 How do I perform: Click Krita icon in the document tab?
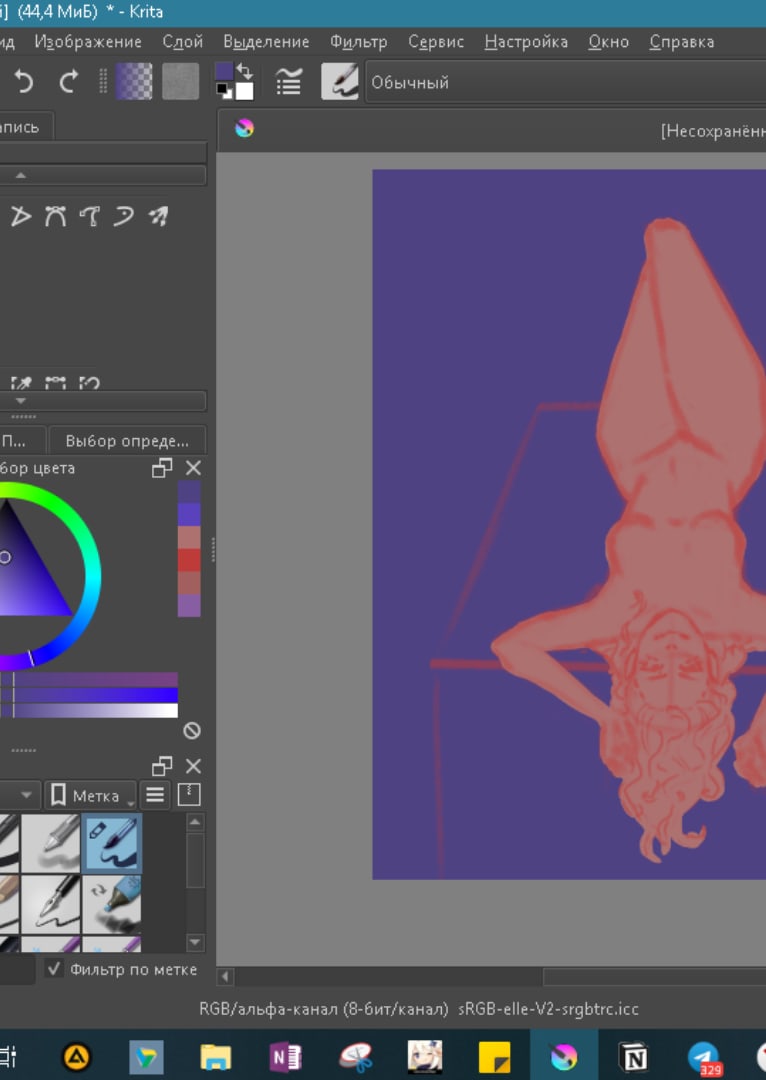tap(245, 128)
